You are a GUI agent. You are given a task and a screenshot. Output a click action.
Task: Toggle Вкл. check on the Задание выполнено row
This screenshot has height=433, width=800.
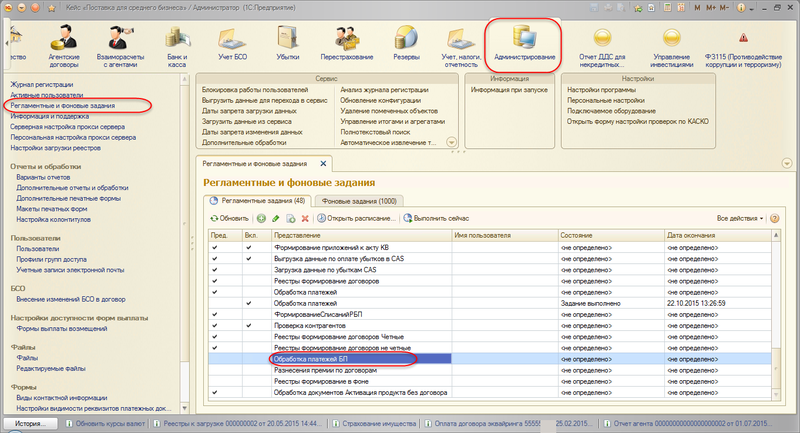(x=249, y=302)
